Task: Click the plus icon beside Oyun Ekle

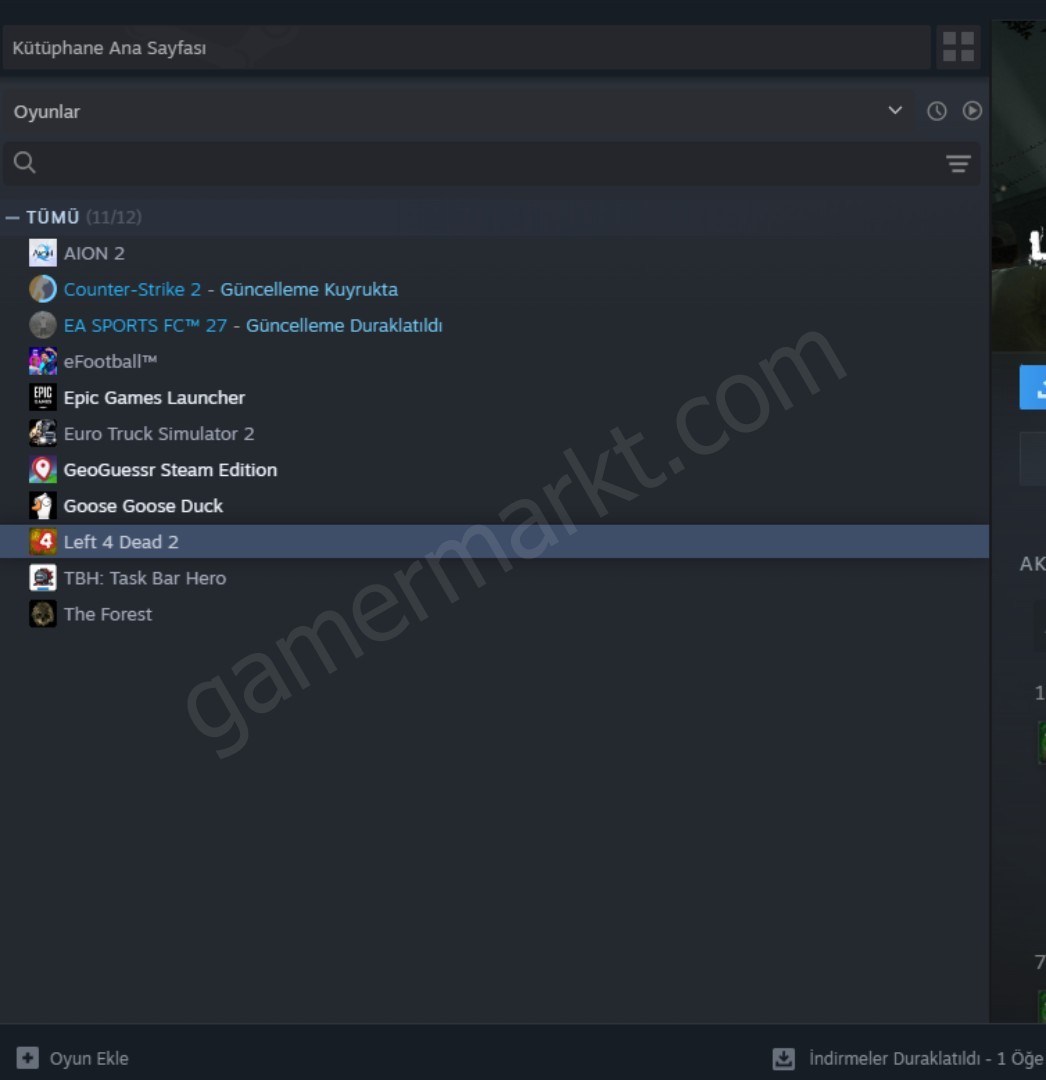Action: 28,1058
